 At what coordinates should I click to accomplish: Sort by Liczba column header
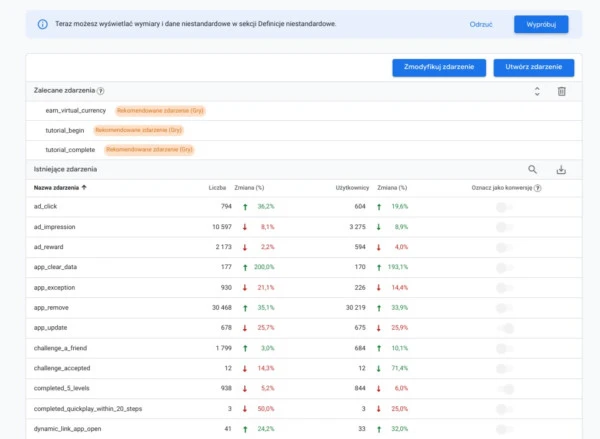coord(217,188)
